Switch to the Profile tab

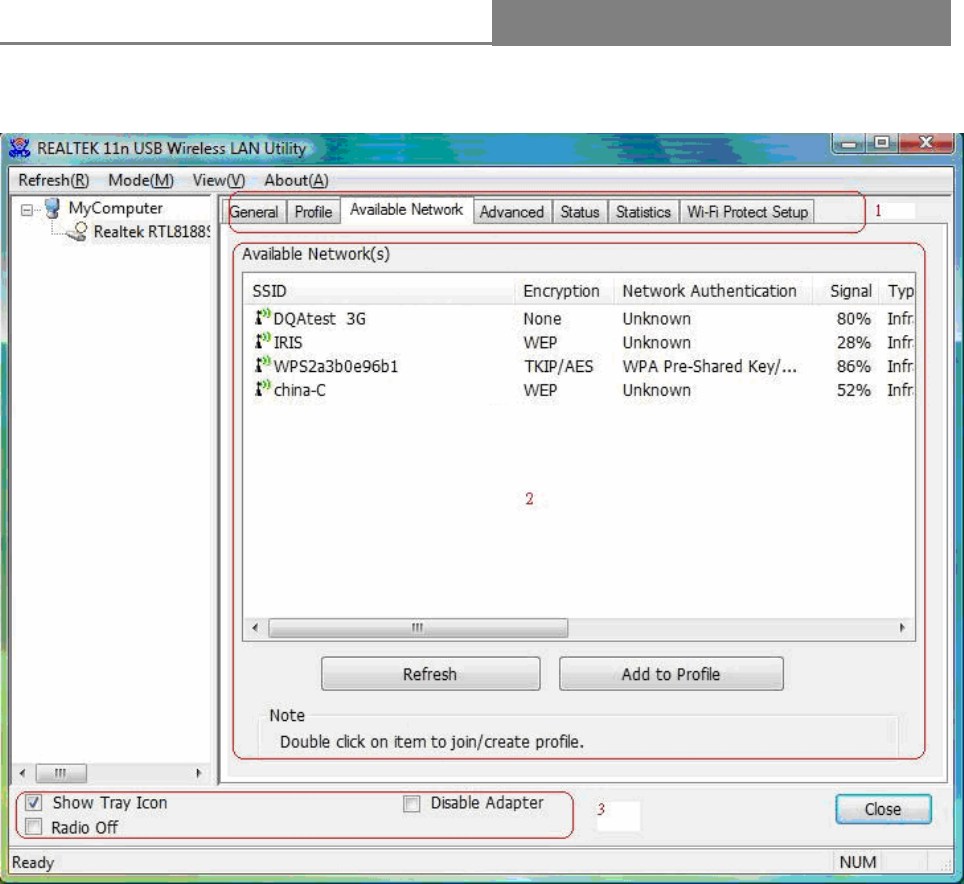click(x=314, y=211)
